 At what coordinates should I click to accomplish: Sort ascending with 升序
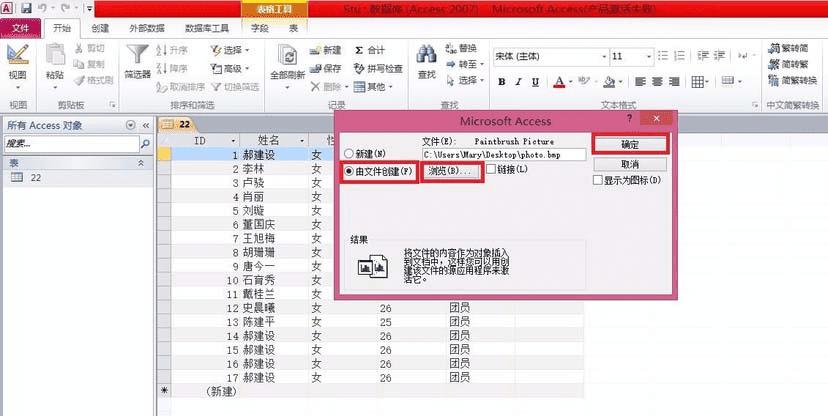coord(172,50)
